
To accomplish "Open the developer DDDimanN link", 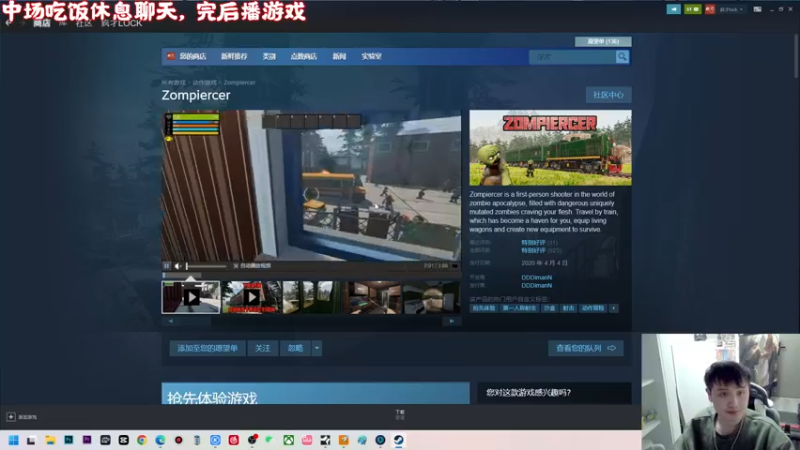I will pyautogui.click(x=536, y=278).
